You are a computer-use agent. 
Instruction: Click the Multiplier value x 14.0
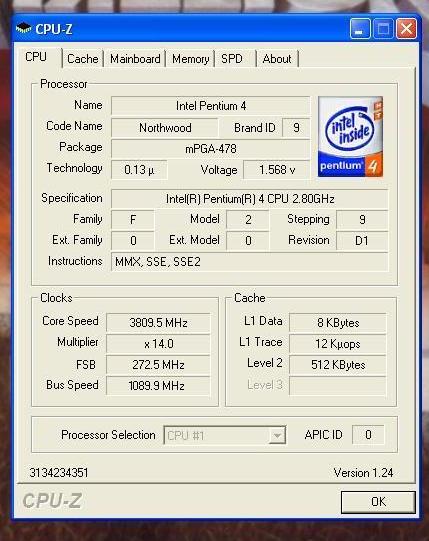(158, 344)
